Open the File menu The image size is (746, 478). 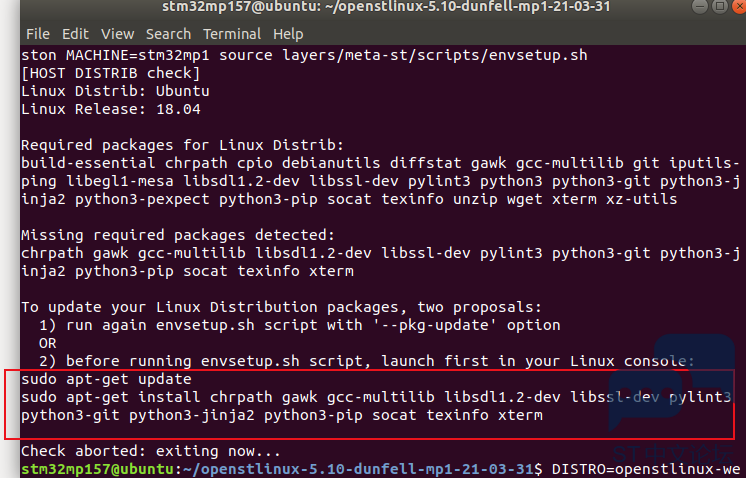38,34
